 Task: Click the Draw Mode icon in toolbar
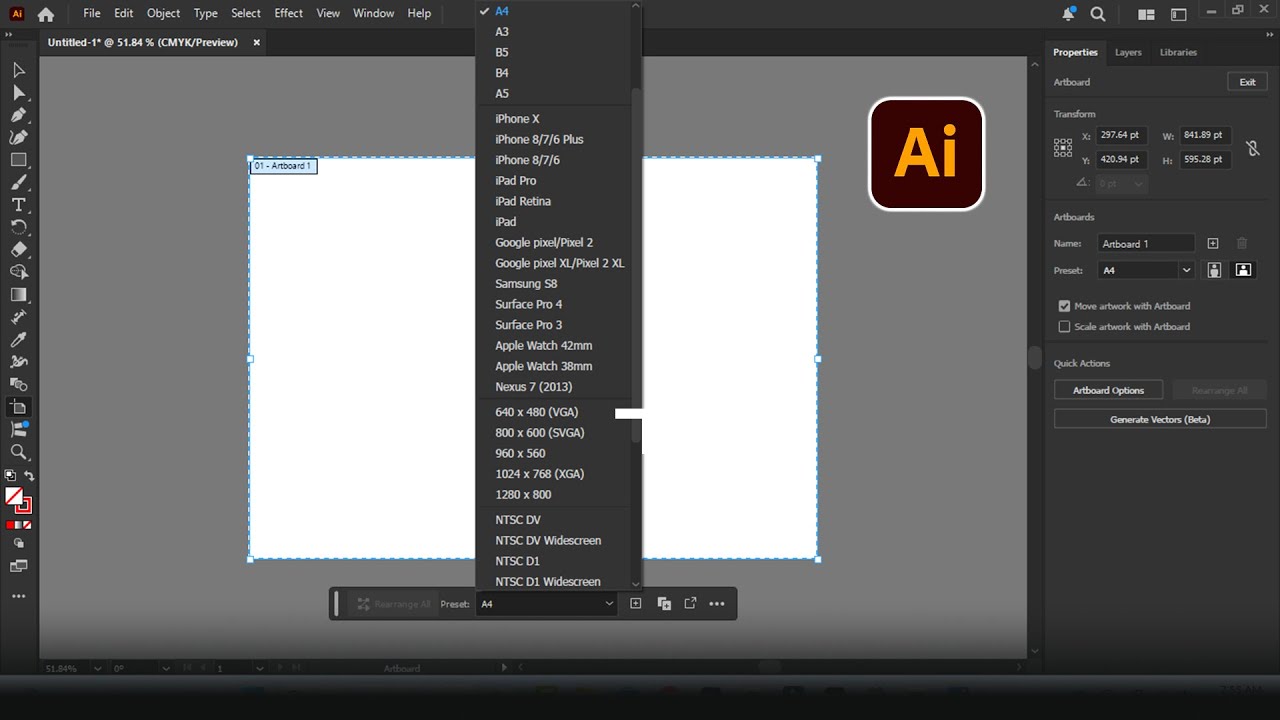[18, 543]
